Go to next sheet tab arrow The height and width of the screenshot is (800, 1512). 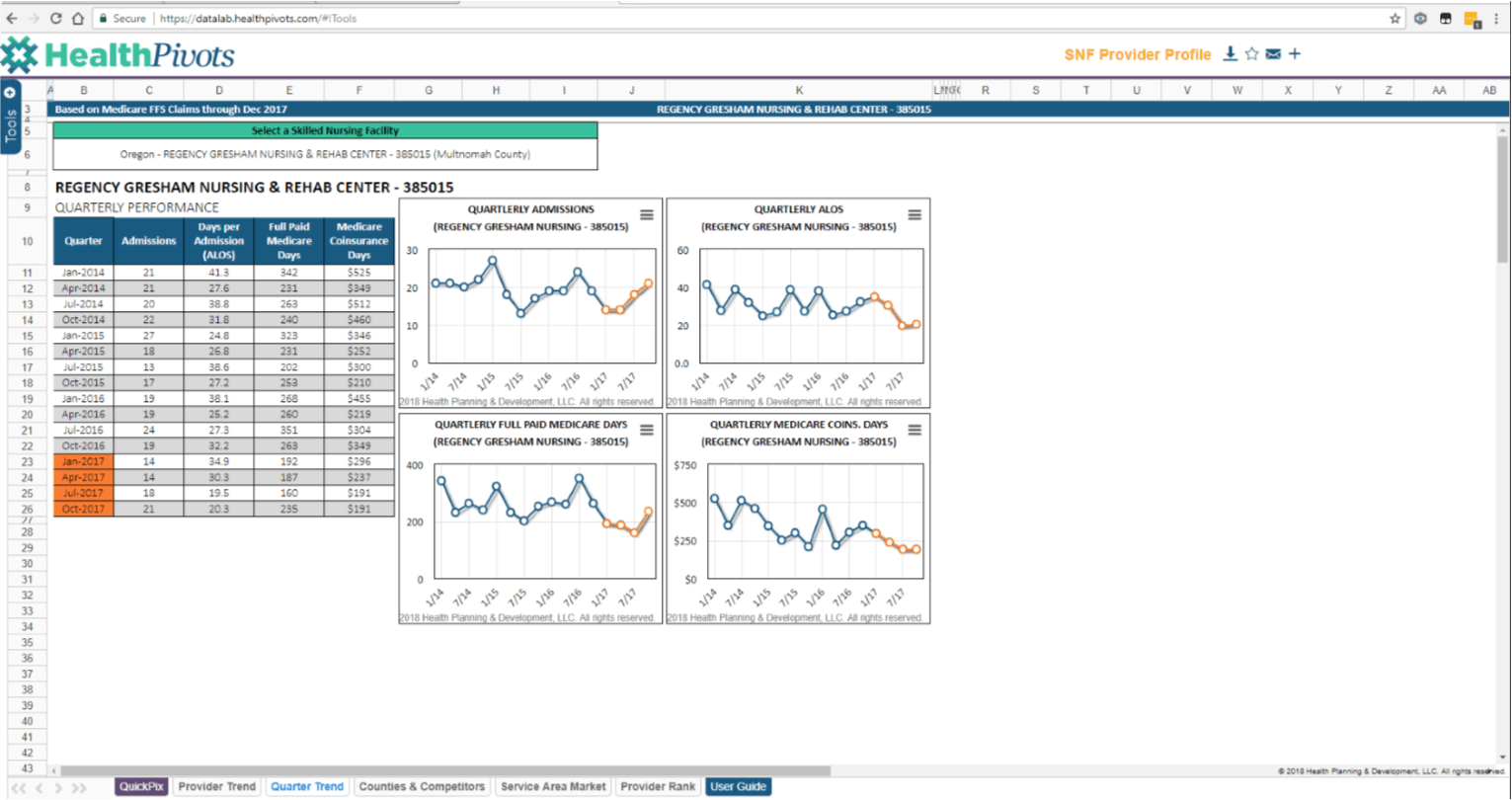(x=59, y=788)
